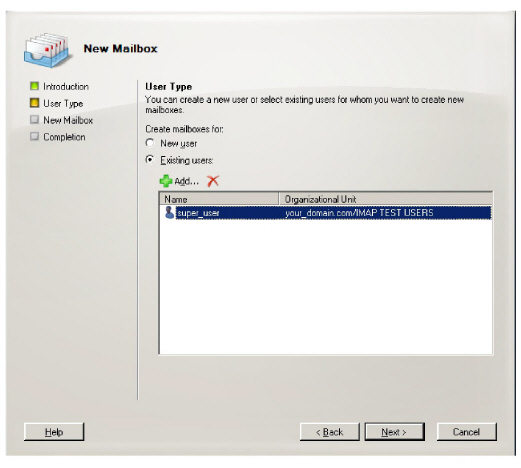Click the yellow User Type step indicator
The width and height of the screenshot is (521, 468).
(34, 103)
